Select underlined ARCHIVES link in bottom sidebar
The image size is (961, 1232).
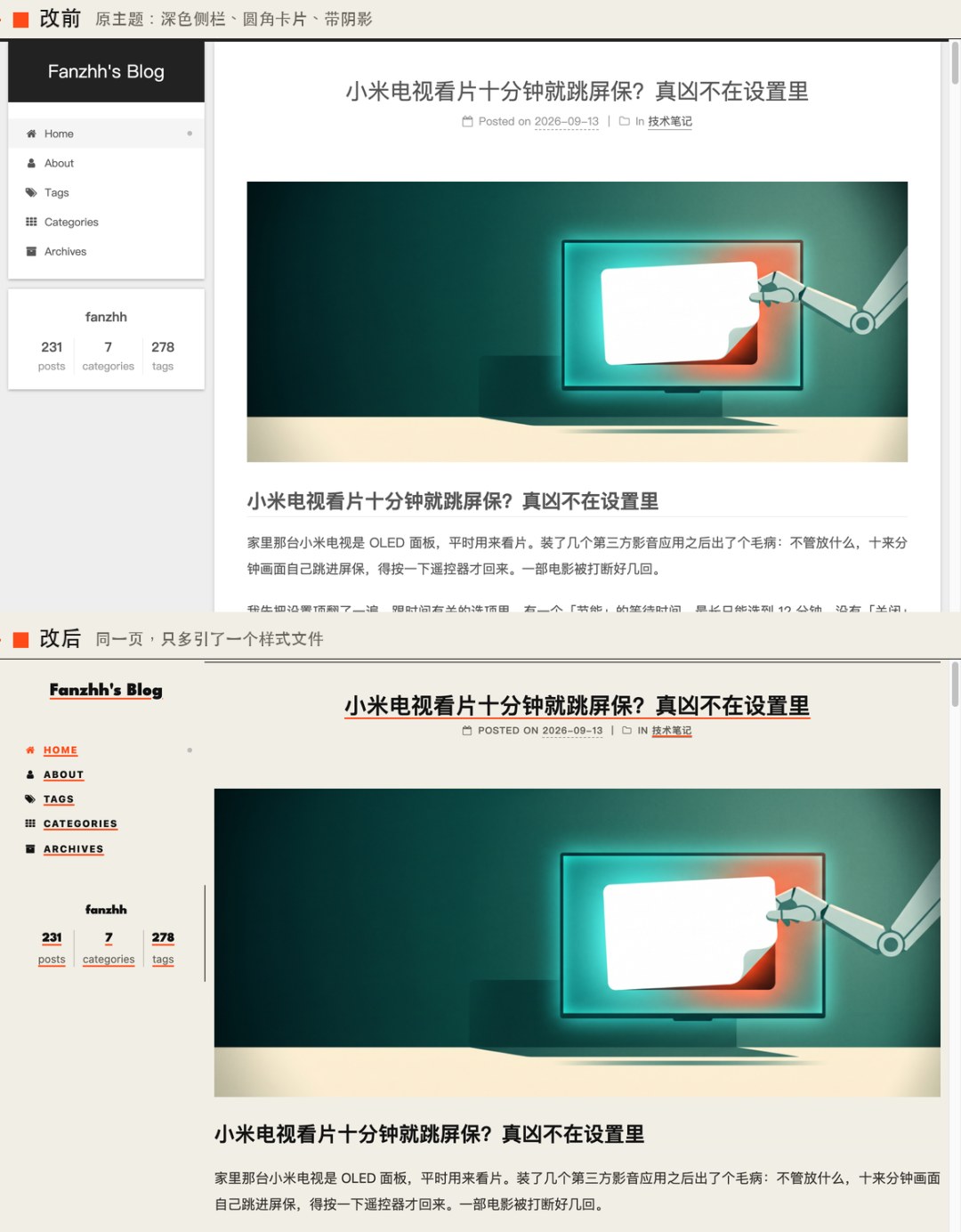[x=74, y=849]
